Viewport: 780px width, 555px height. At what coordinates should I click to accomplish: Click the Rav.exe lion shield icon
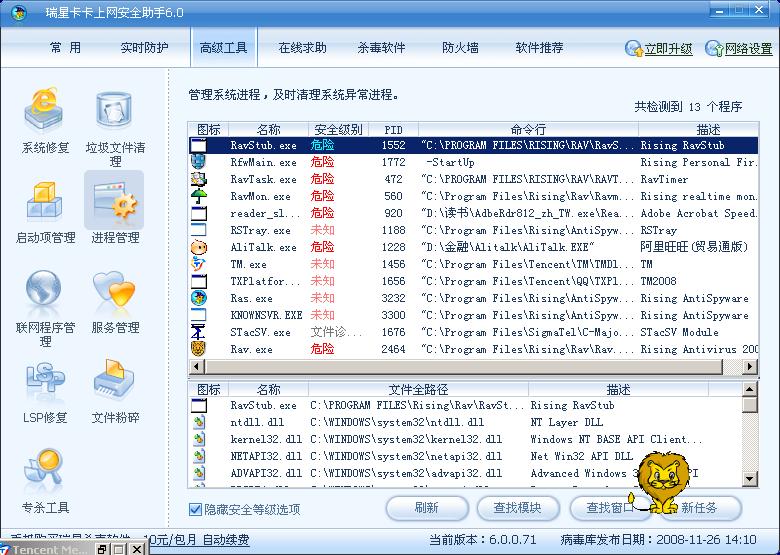coord(198,349)
